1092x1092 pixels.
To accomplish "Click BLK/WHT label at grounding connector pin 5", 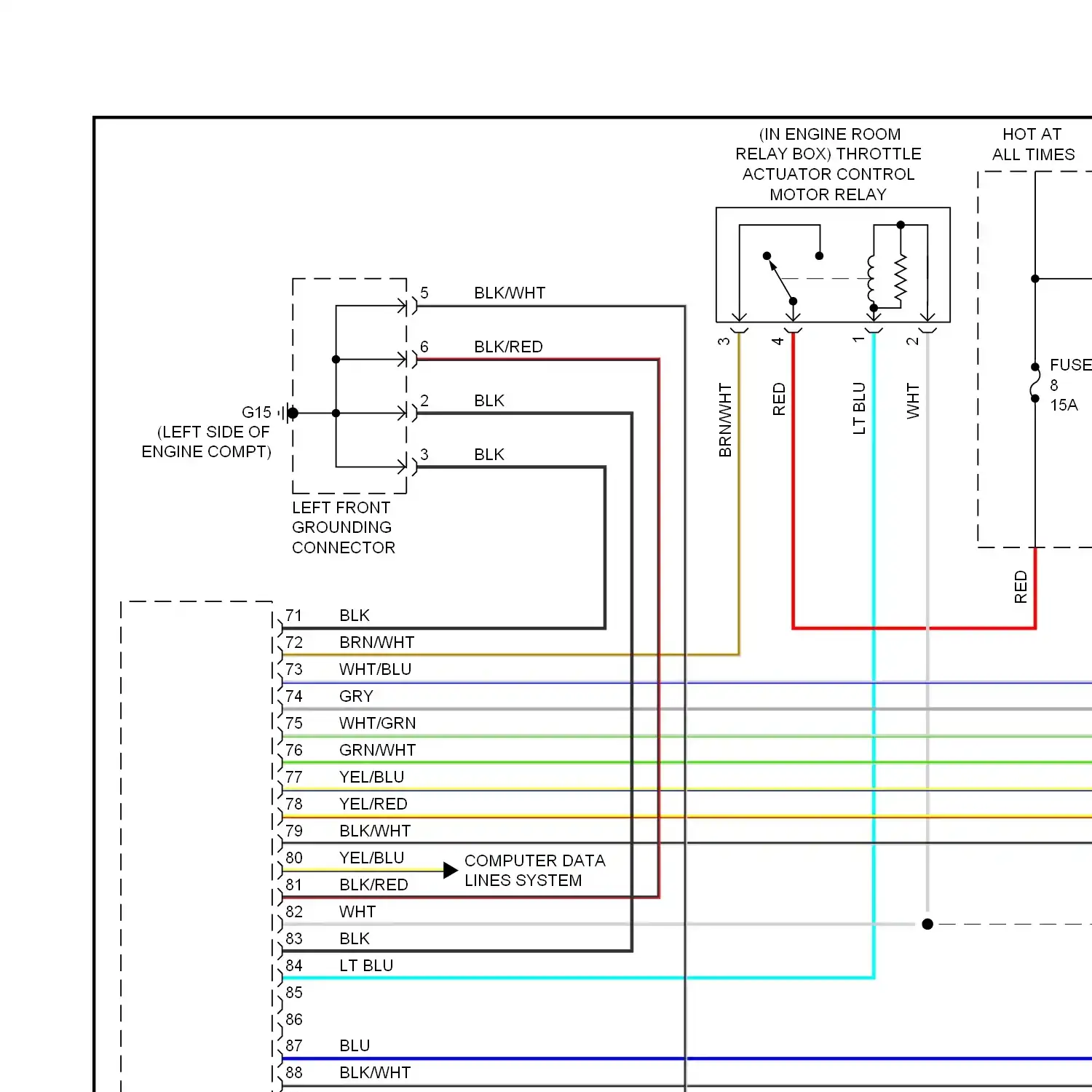I will [x=510, y=293].
